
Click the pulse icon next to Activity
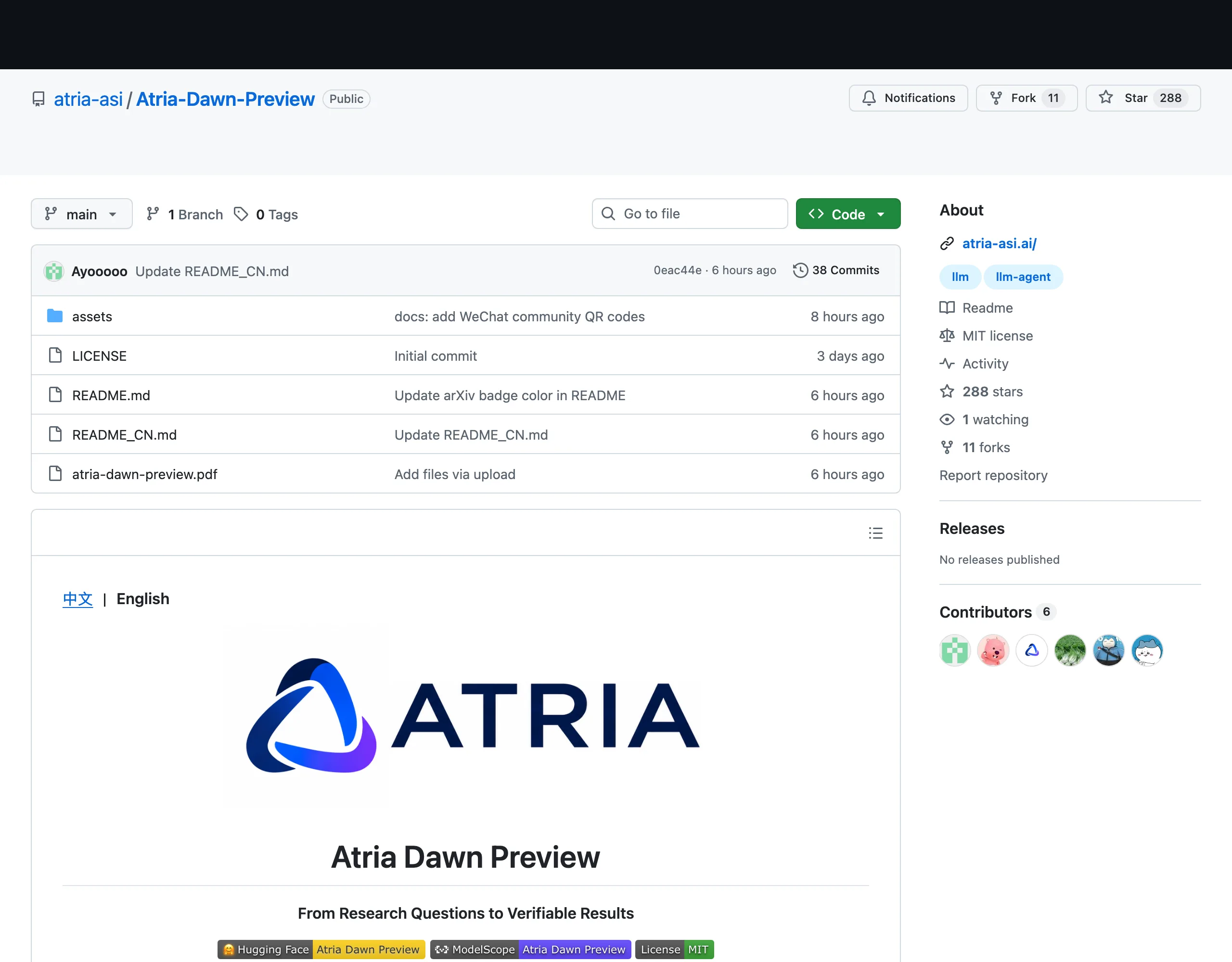point(947,364)
